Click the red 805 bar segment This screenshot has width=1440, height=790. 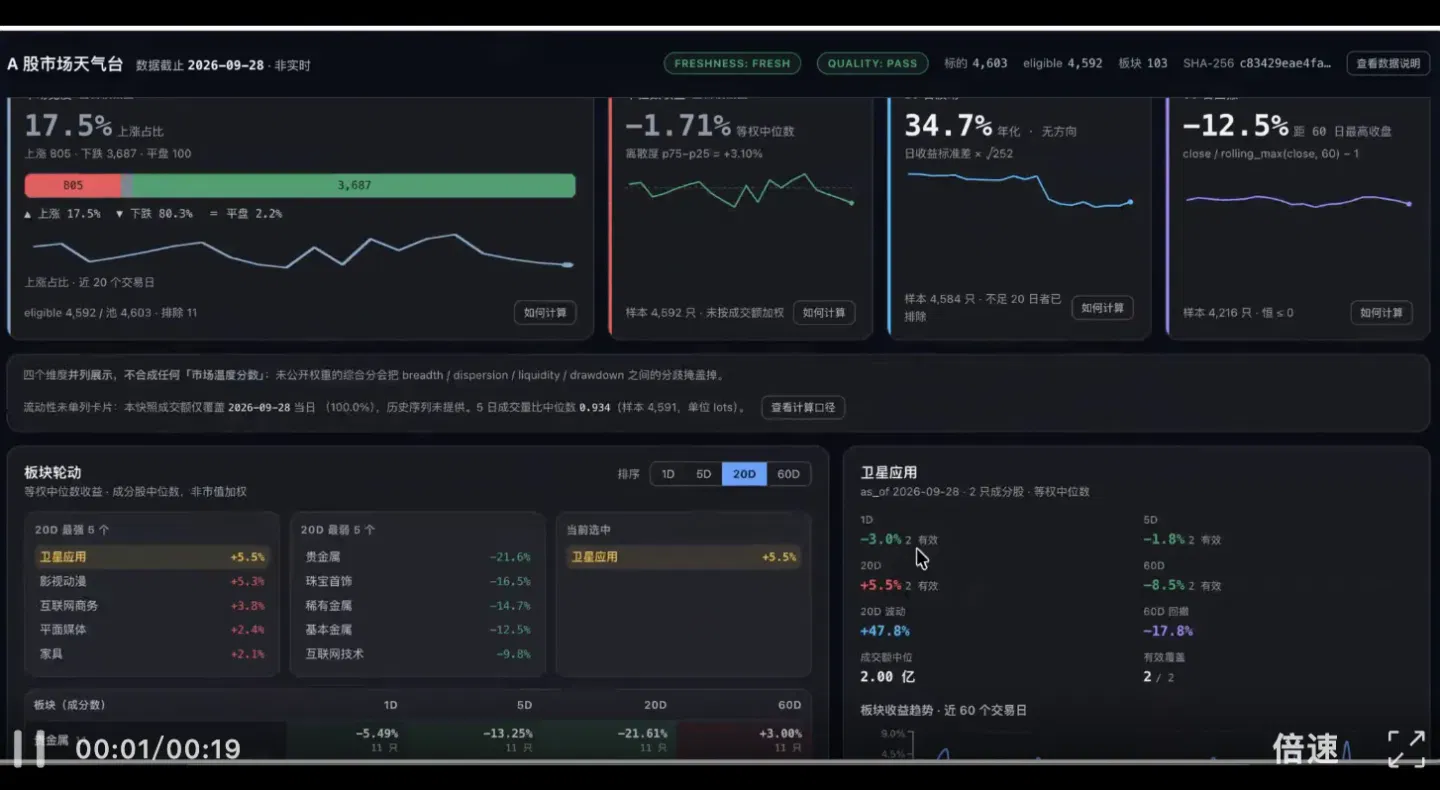click(72, 185)
